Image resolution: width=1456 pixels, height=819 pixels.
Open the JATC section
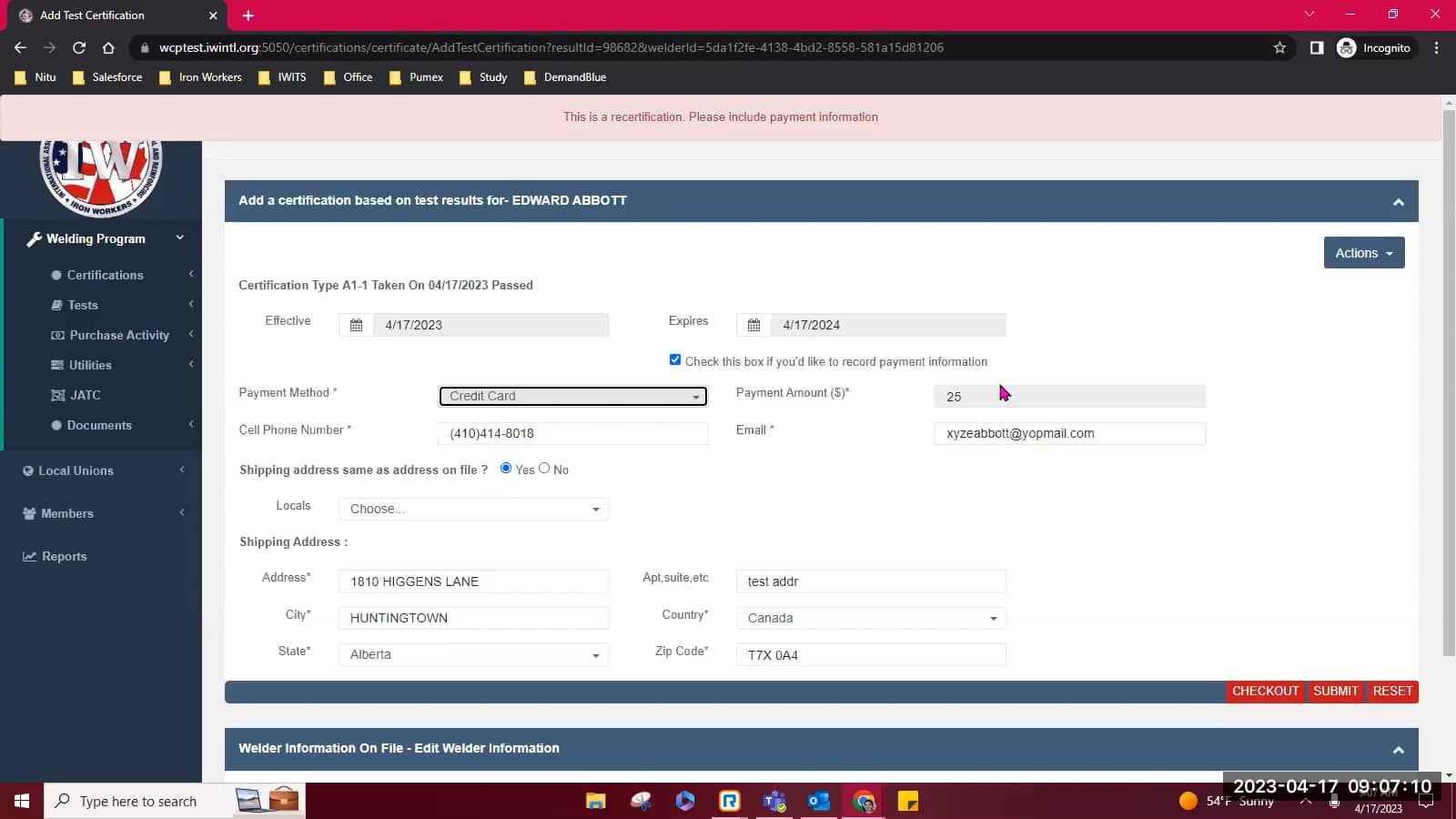pyautogui.click(x=57, y=395)
